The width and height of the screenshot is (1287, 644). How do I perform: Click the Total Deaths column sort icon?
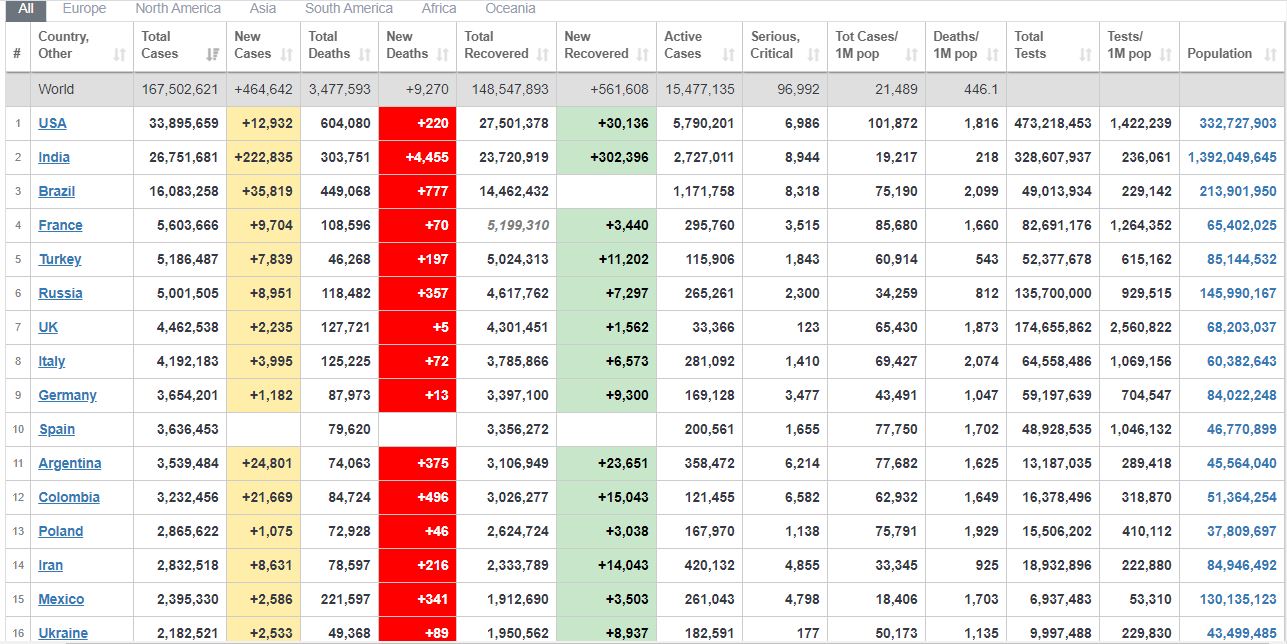(x=364, y=55)
